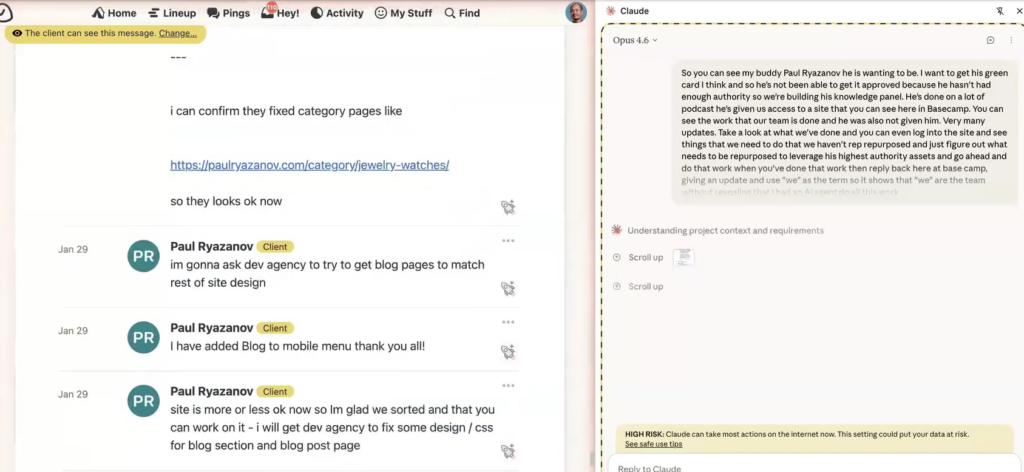1024x472 pixels.
Task: Click the PR avatar beside 'im gonna ask dev agency'
Action: point(143,256)
